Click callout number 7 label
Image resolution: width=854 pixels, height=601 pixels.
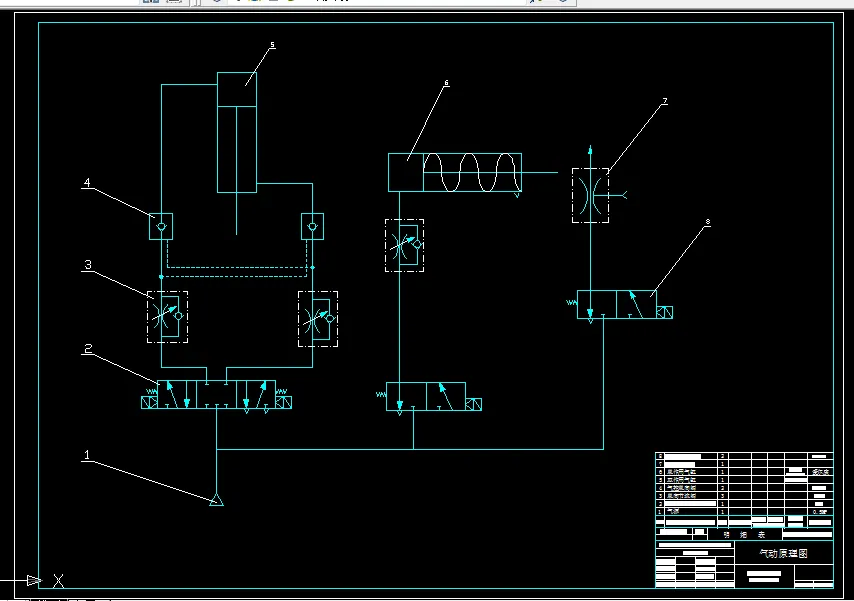[x=664, y=101]
